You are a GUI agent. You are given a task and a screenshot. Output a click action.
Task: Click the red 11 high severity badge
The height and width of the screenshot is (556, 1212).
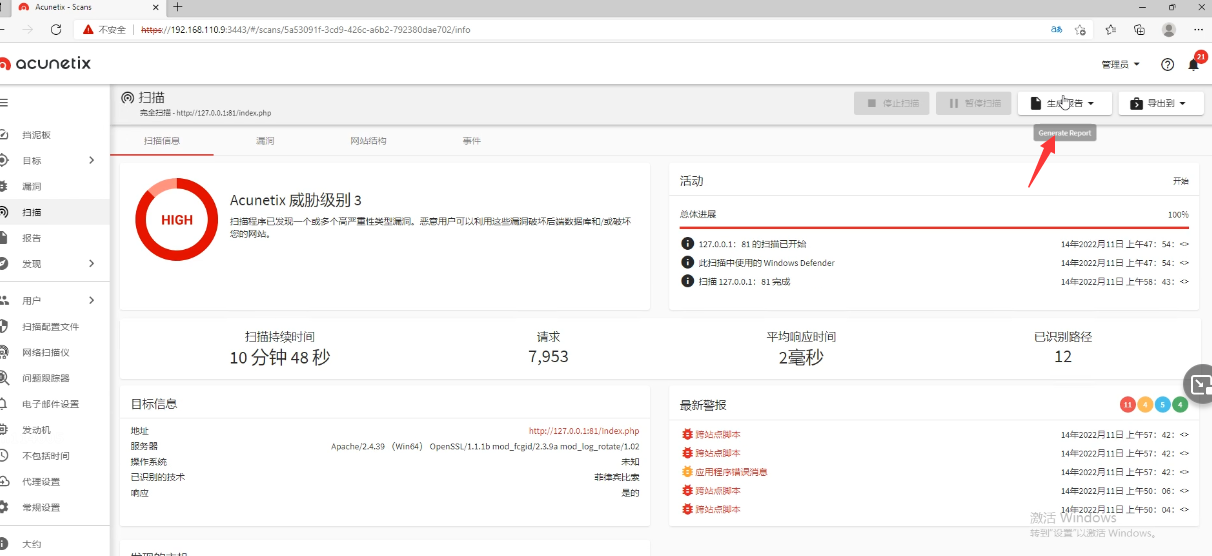pyautogui.click(x=1128, y=405)
